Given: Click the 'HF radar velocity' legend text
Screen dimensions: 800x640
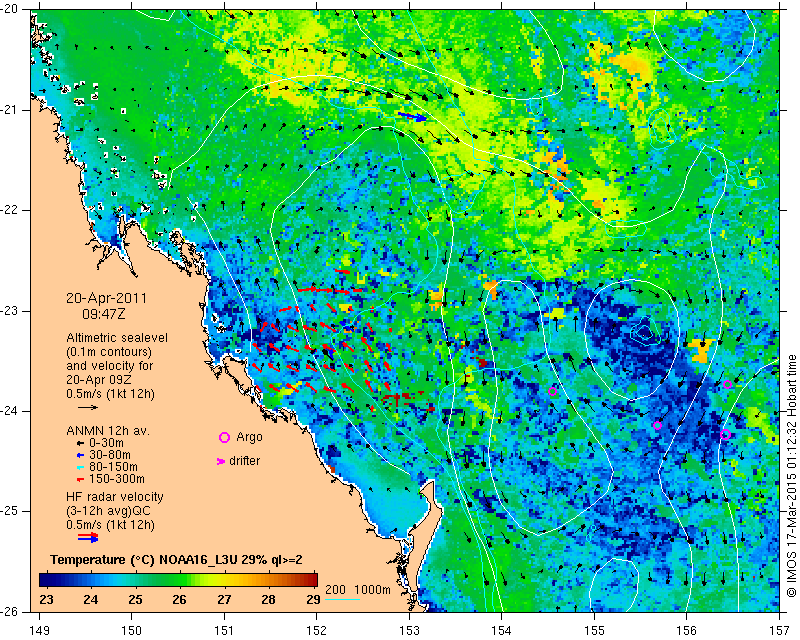Looking at the screenshot, I should [x=115, y=497].
